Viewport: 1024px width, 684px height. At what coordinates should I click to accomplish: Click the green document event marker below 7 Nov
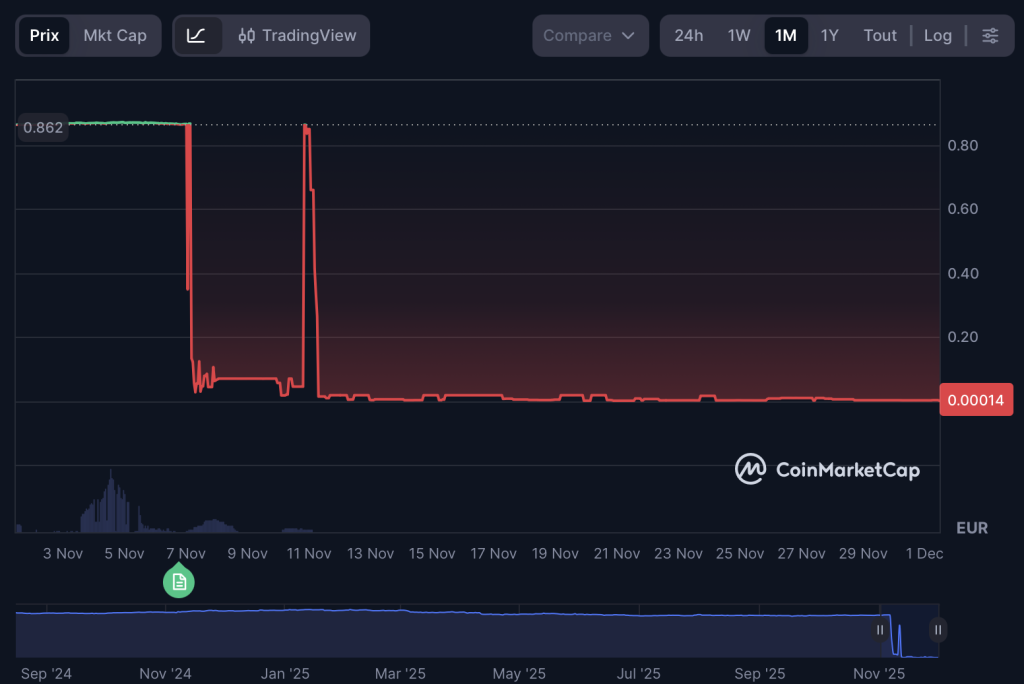click(x=179, y=581)
